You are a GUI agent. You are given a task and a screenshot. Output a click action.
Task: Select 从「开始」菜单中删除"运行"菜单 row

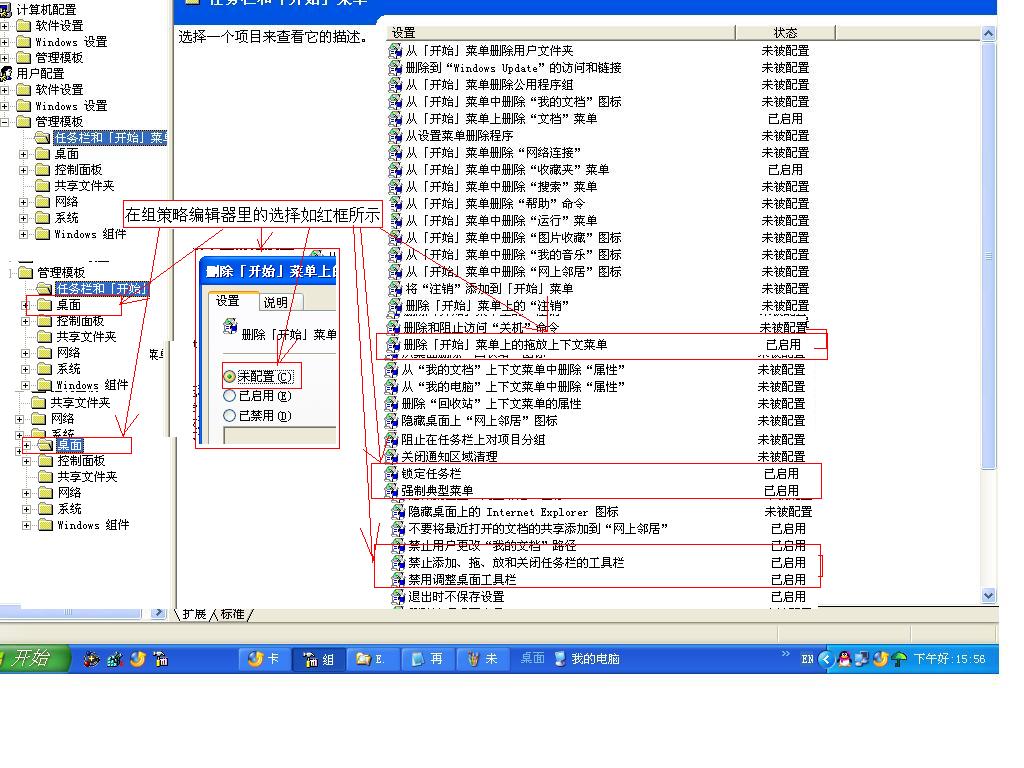click(599, 220)
